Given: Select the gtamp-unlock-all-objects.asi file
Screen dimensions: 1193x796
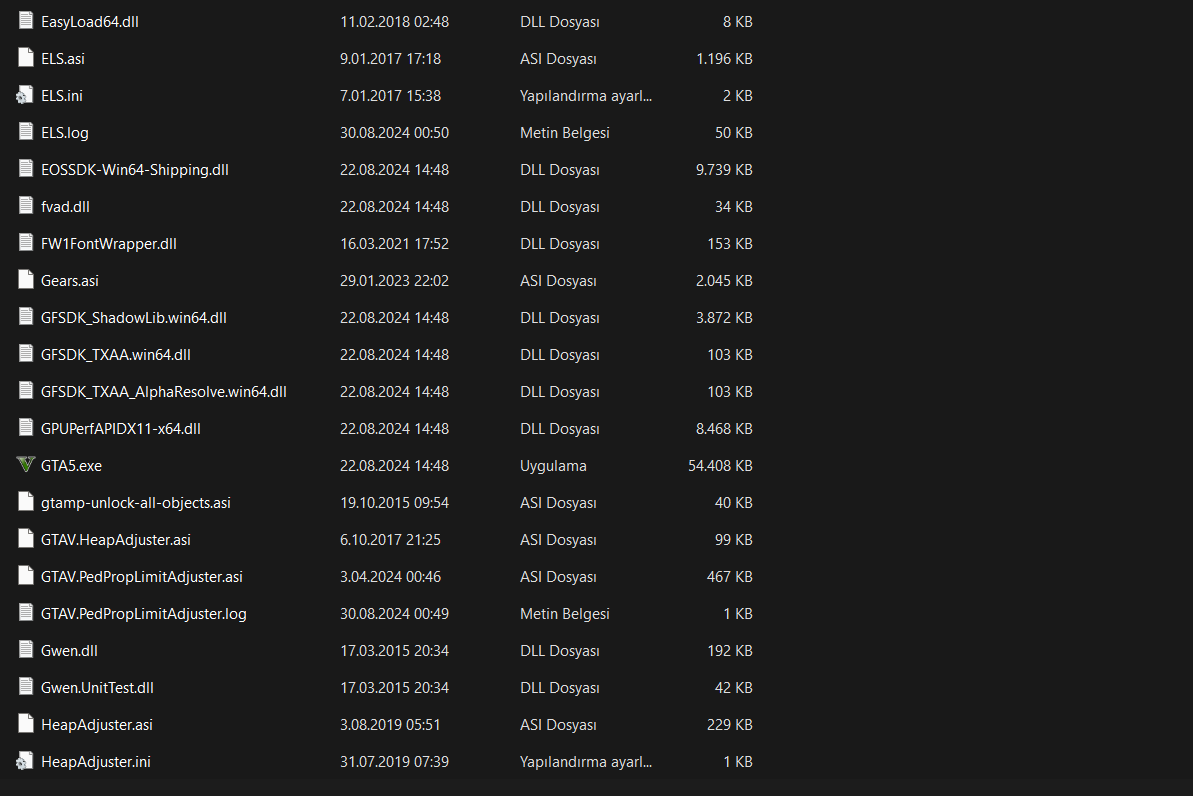Looking at the screenshot, I should pos(136,503).
